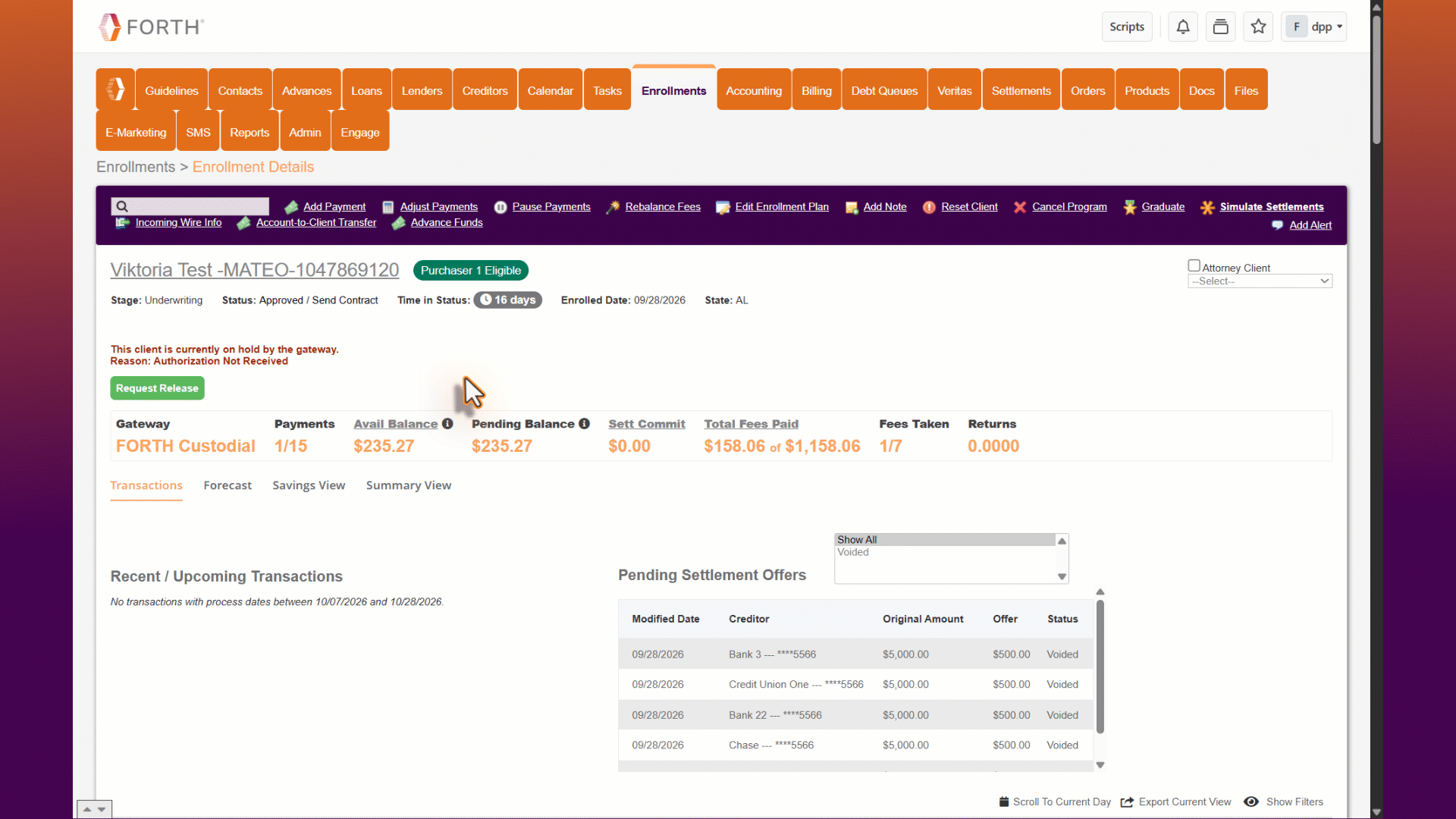Viewport: 1456px width, 819px height.
Task: Click Export Current View
Action: click(x=1176, y=802)
